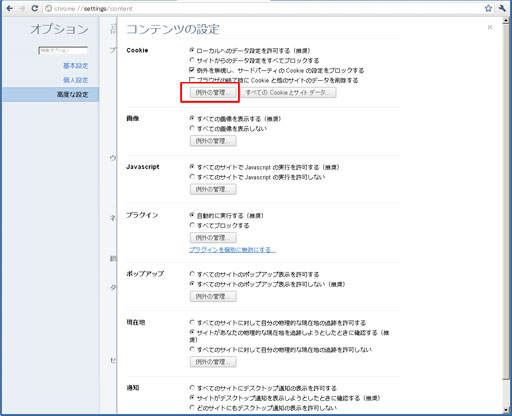
Task: Open すべての Cookie とサイト データ button
Action: pos(288,92)
